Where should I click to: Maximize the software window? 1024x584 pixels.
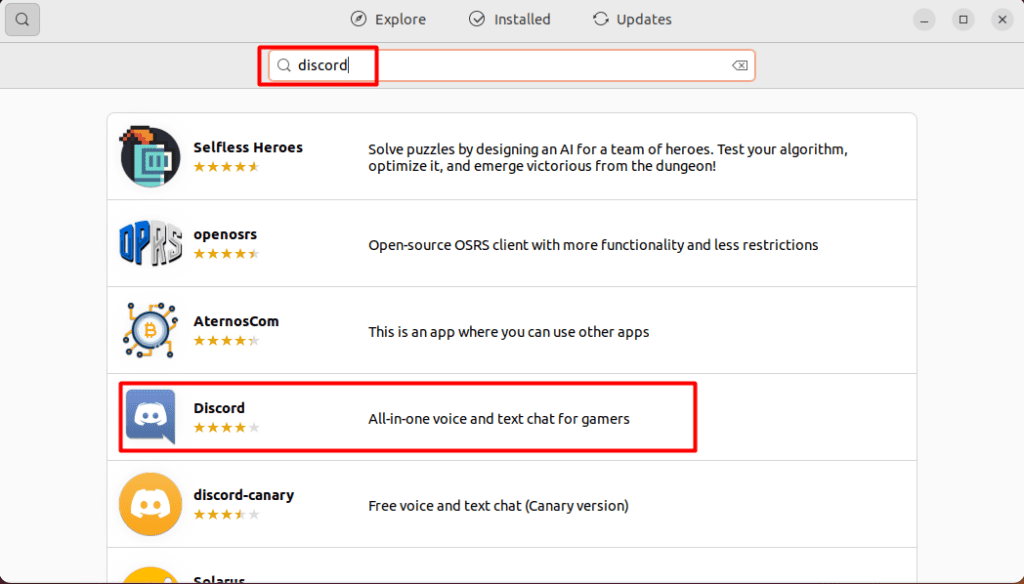(963, 20)
